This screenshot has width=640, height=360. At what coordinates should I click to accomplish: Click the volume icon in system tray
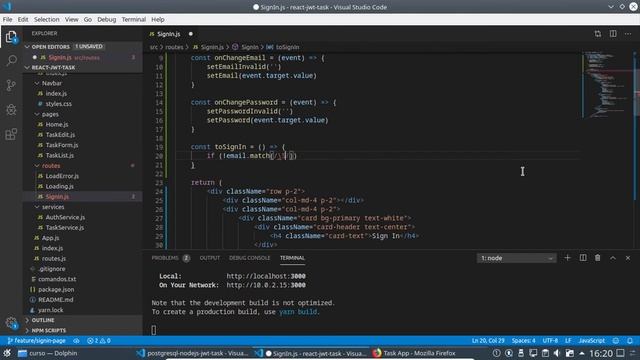pos(557,353)
